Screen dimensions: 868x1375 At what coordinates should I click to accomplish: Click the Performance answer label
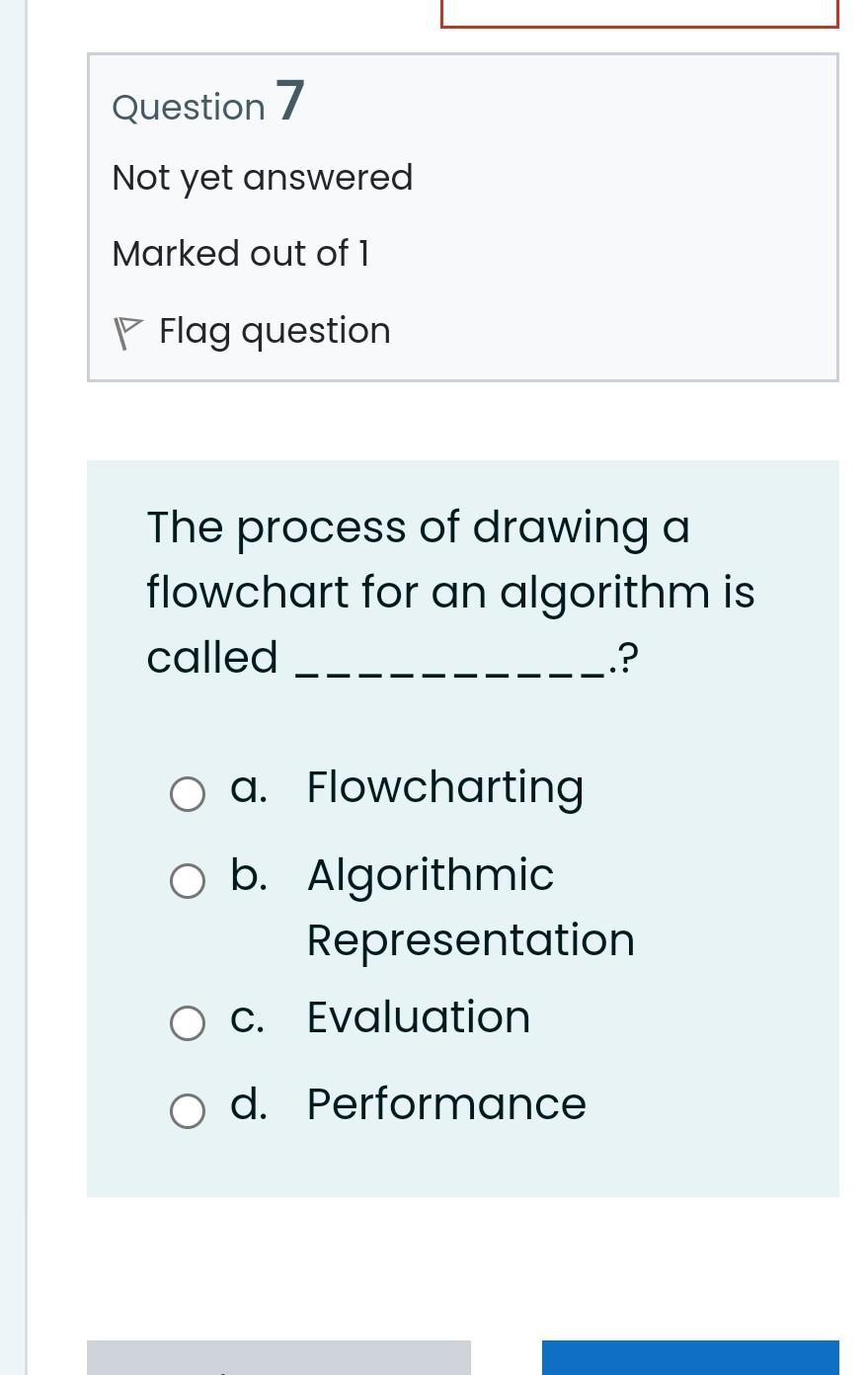[446, 1104]
